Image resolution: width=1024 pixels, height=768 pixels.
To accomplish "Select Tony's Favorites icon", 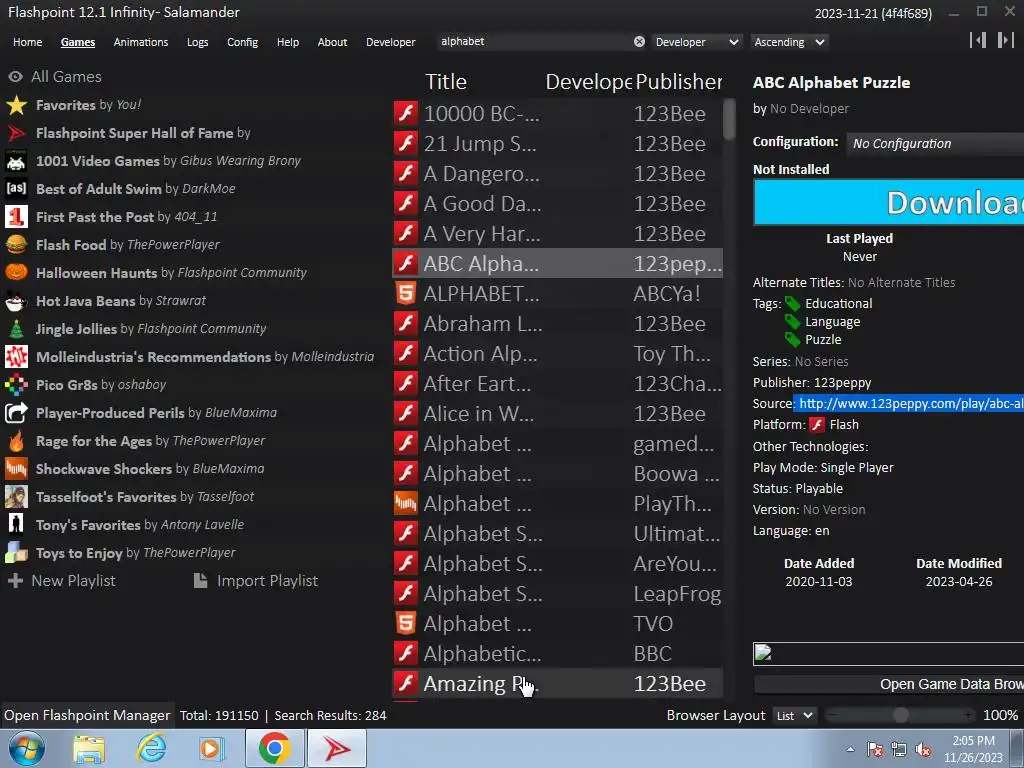I will tap(16, 525).
